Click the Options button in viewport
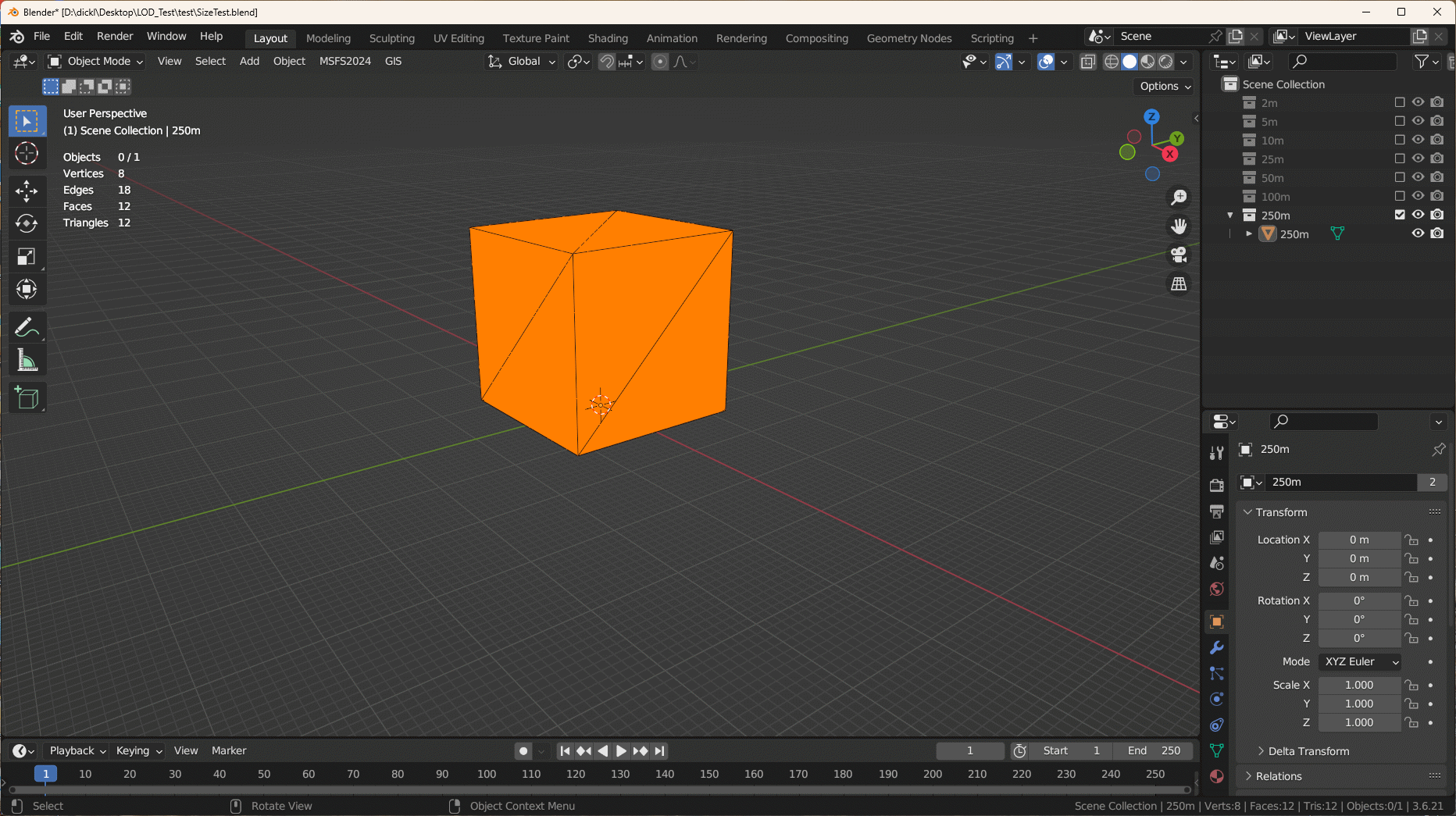 coord(1165,86)
